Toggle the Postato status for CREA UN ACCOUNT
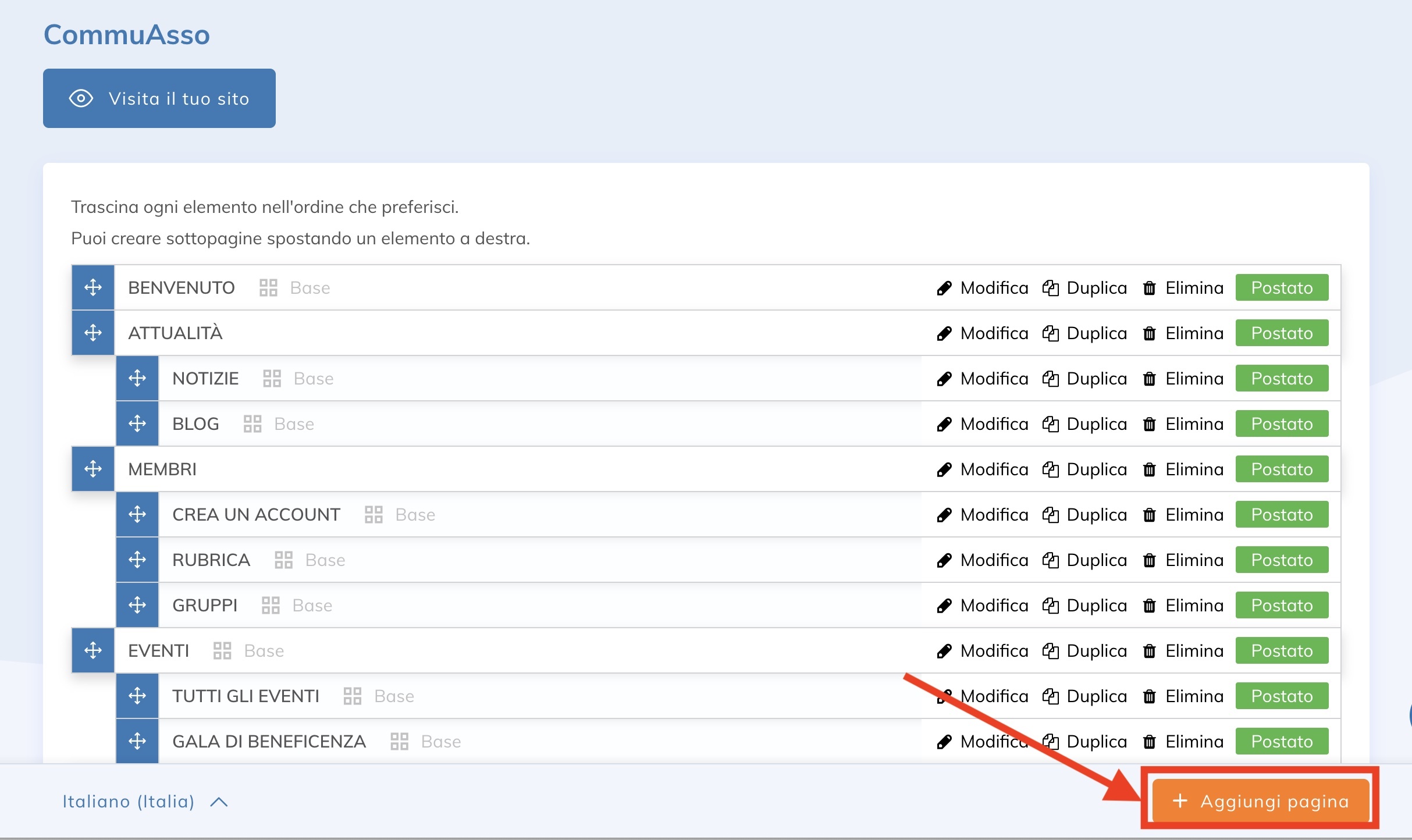 pyautogui.click(x=1281, y=515)
